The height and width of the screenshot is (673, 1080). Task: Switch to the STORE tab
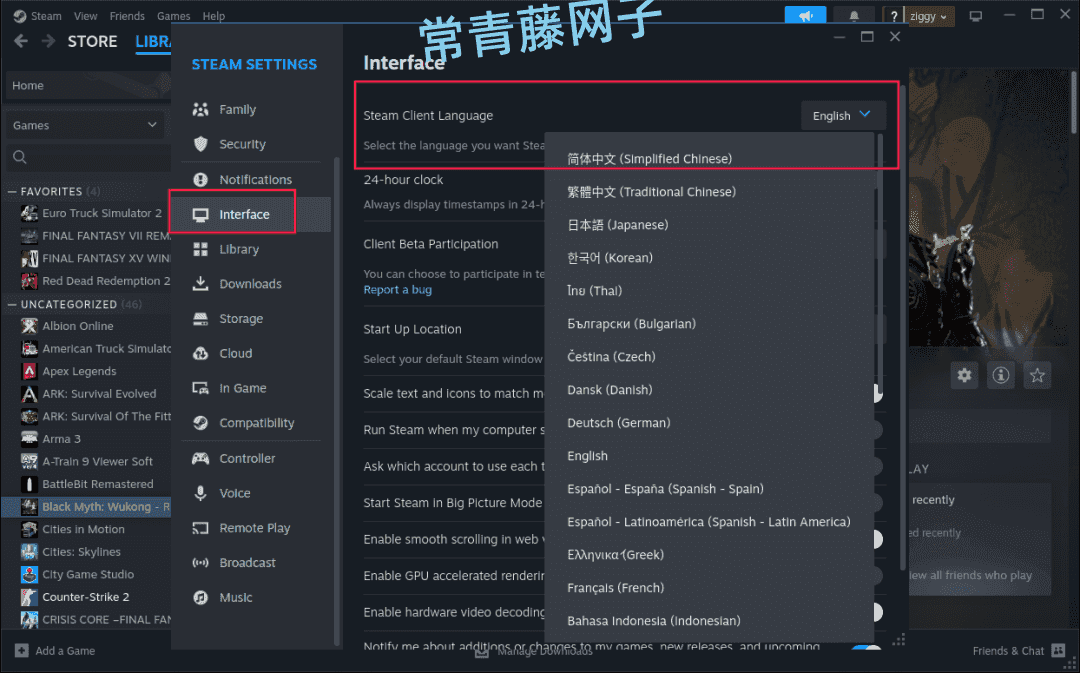92,41
